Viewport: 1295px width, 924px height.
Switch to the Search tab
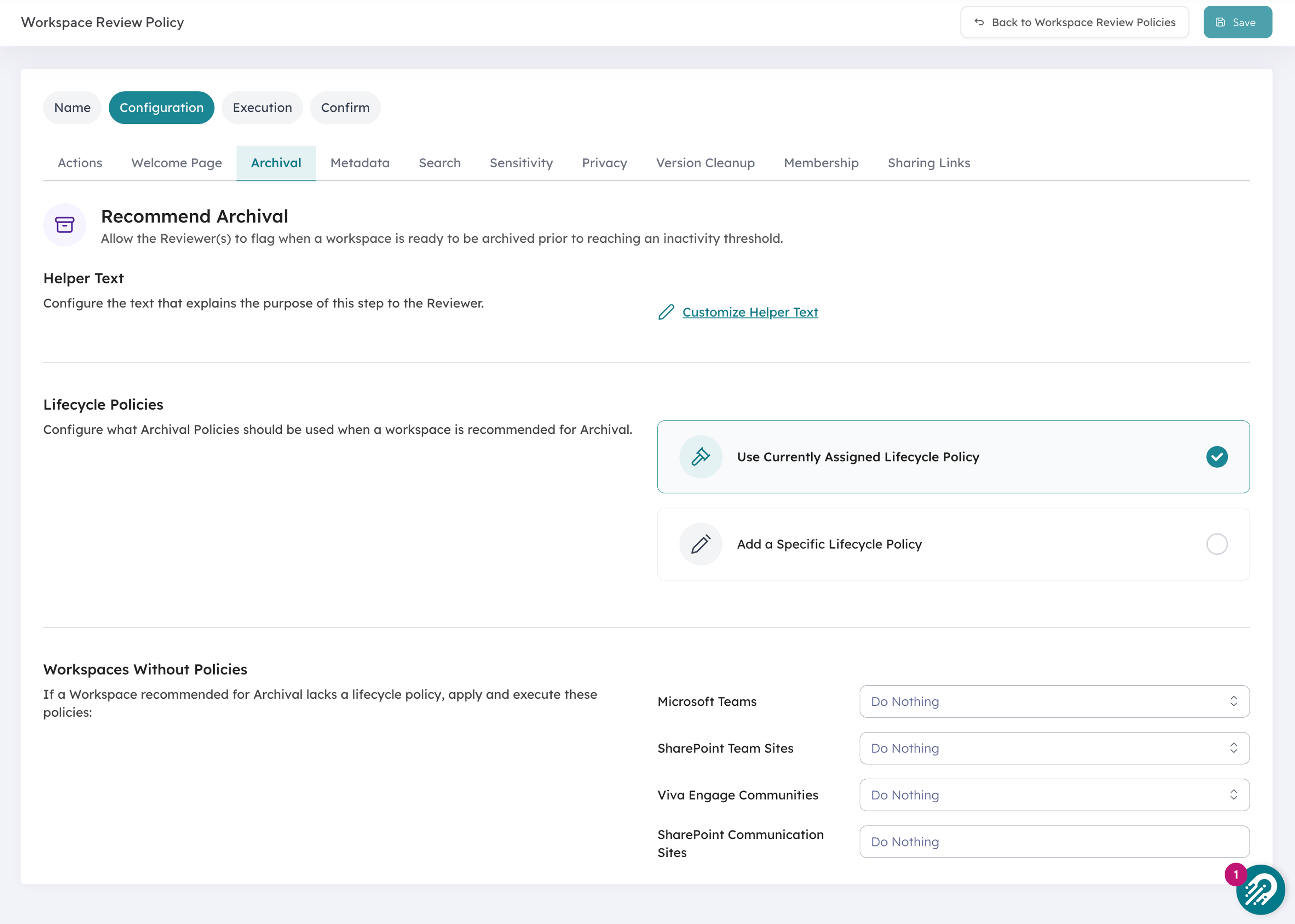click(440, 163)
